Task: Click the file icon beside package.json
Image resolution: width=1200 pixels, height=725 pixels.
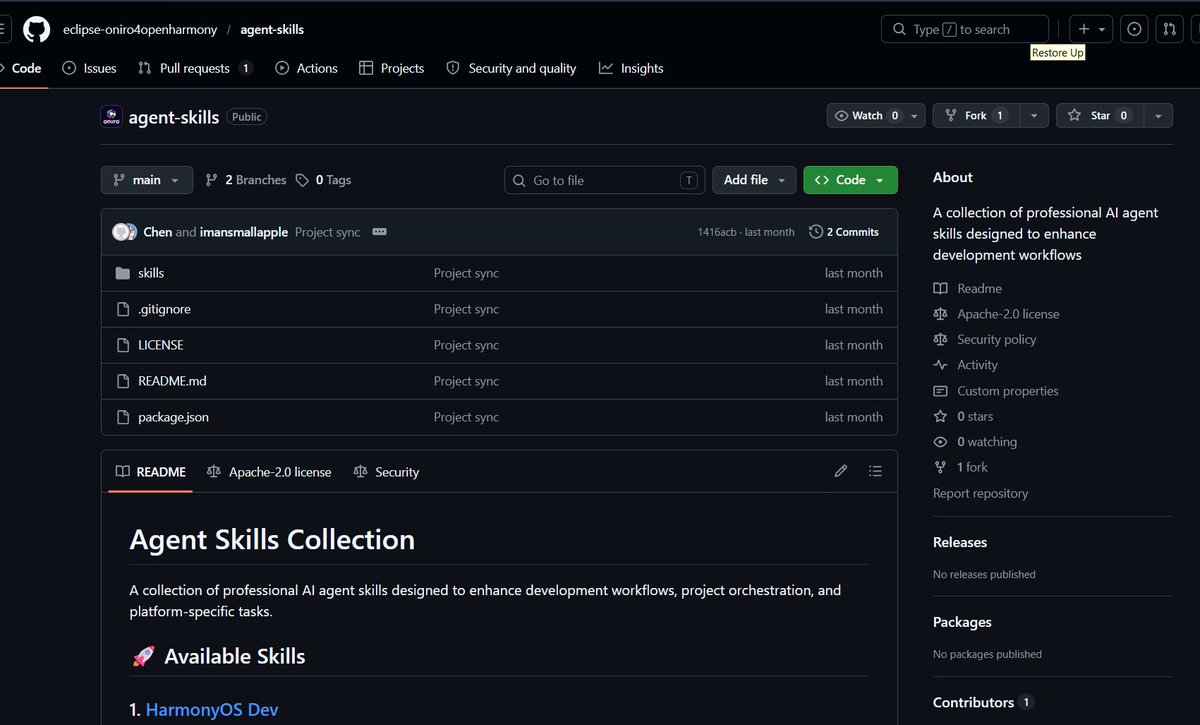Action: coord(123,417)
